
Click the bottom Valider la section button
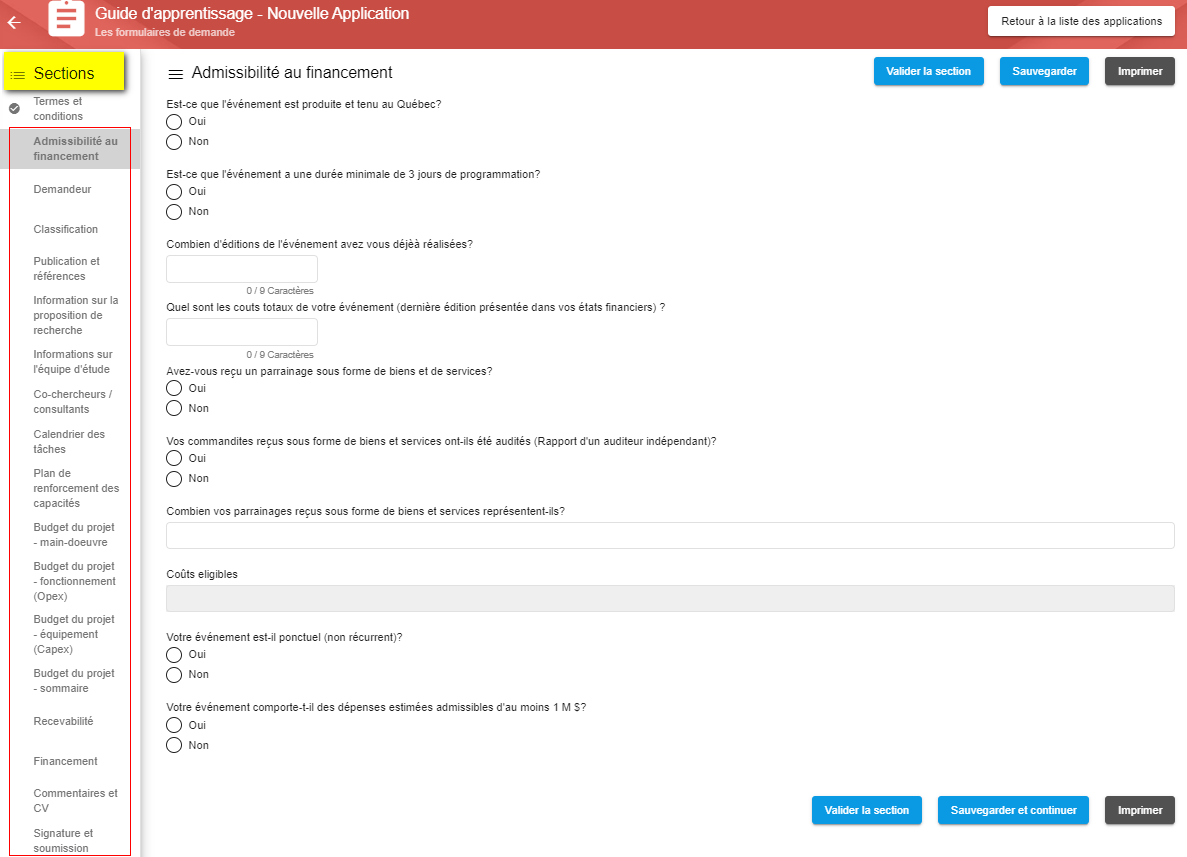(866, 810)
